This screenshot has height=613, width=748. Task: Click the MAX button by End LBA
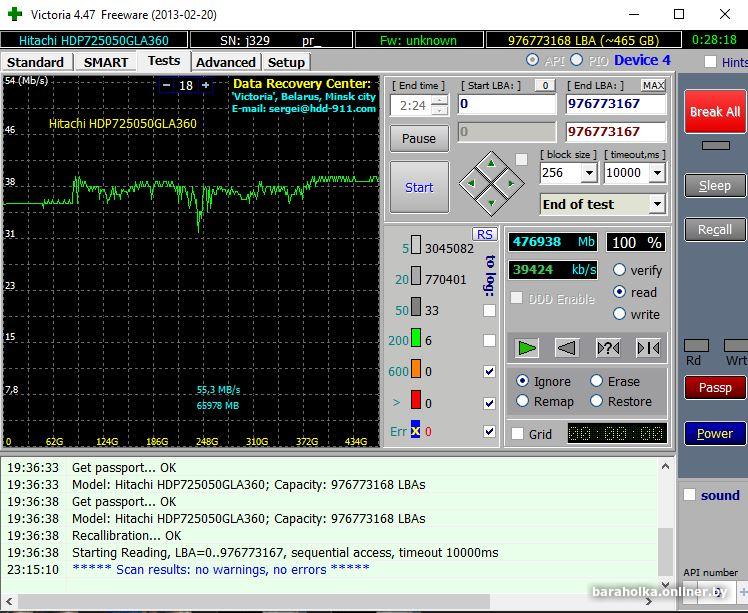point(653,85)
